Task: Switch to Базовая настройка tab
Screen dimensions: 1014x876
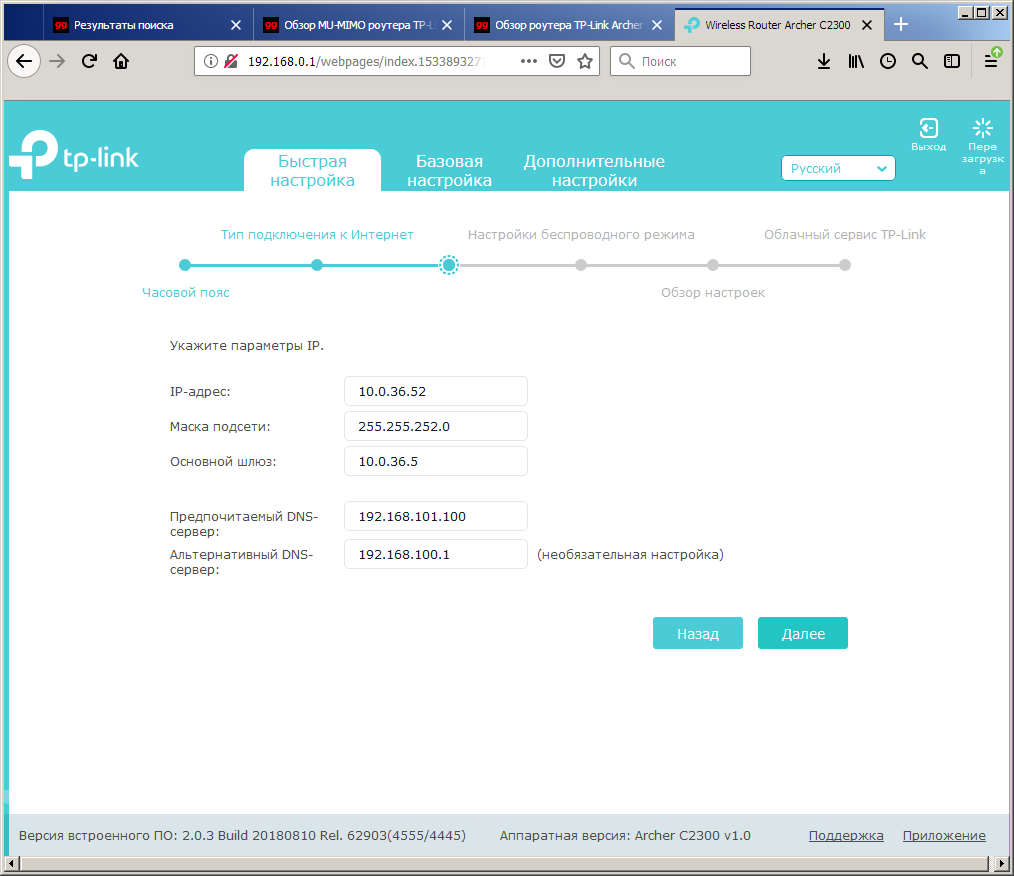Action: [x=449, y=171]
